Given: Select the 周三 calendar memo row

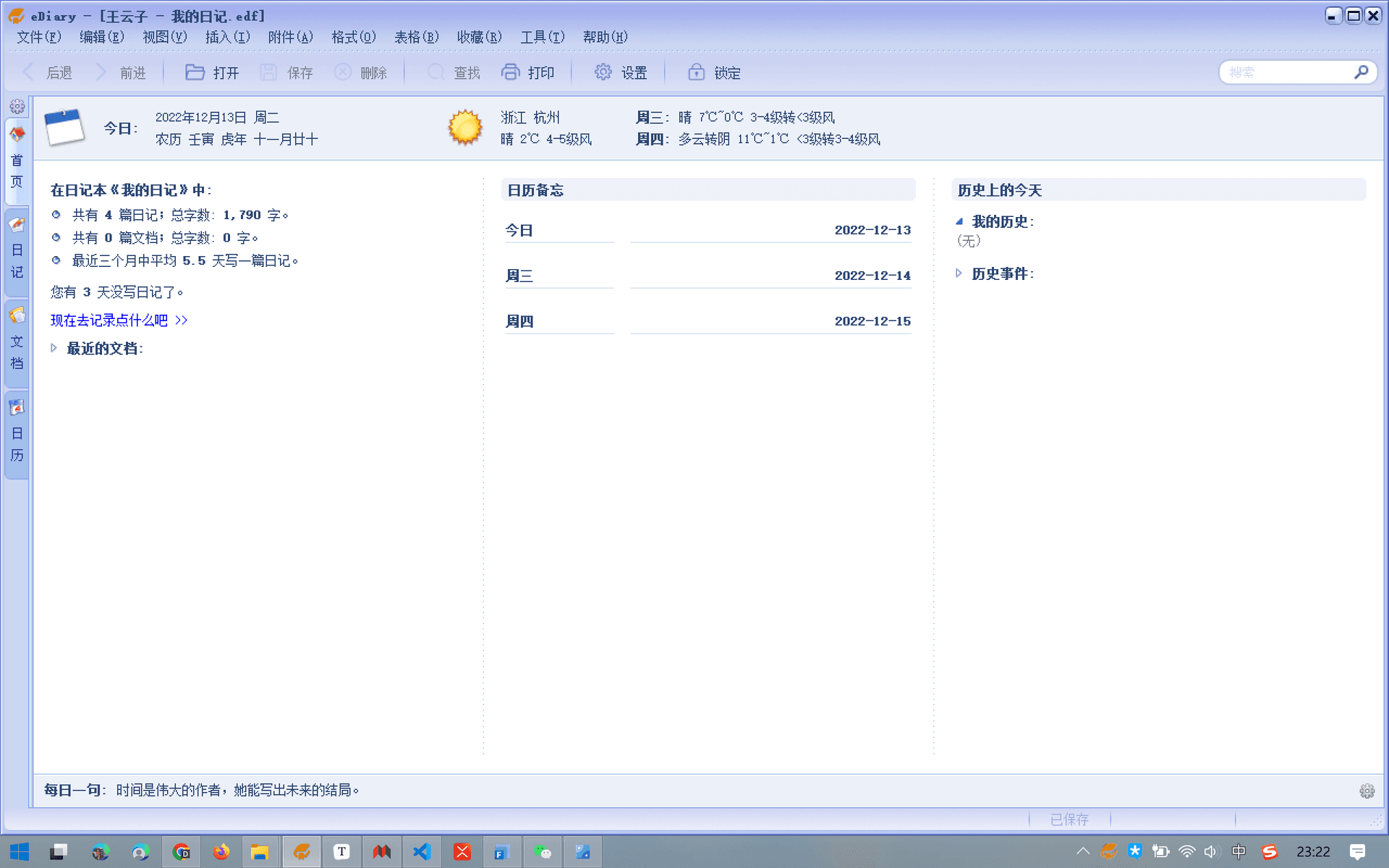Looking at the screenshot, I should point(708,276).
